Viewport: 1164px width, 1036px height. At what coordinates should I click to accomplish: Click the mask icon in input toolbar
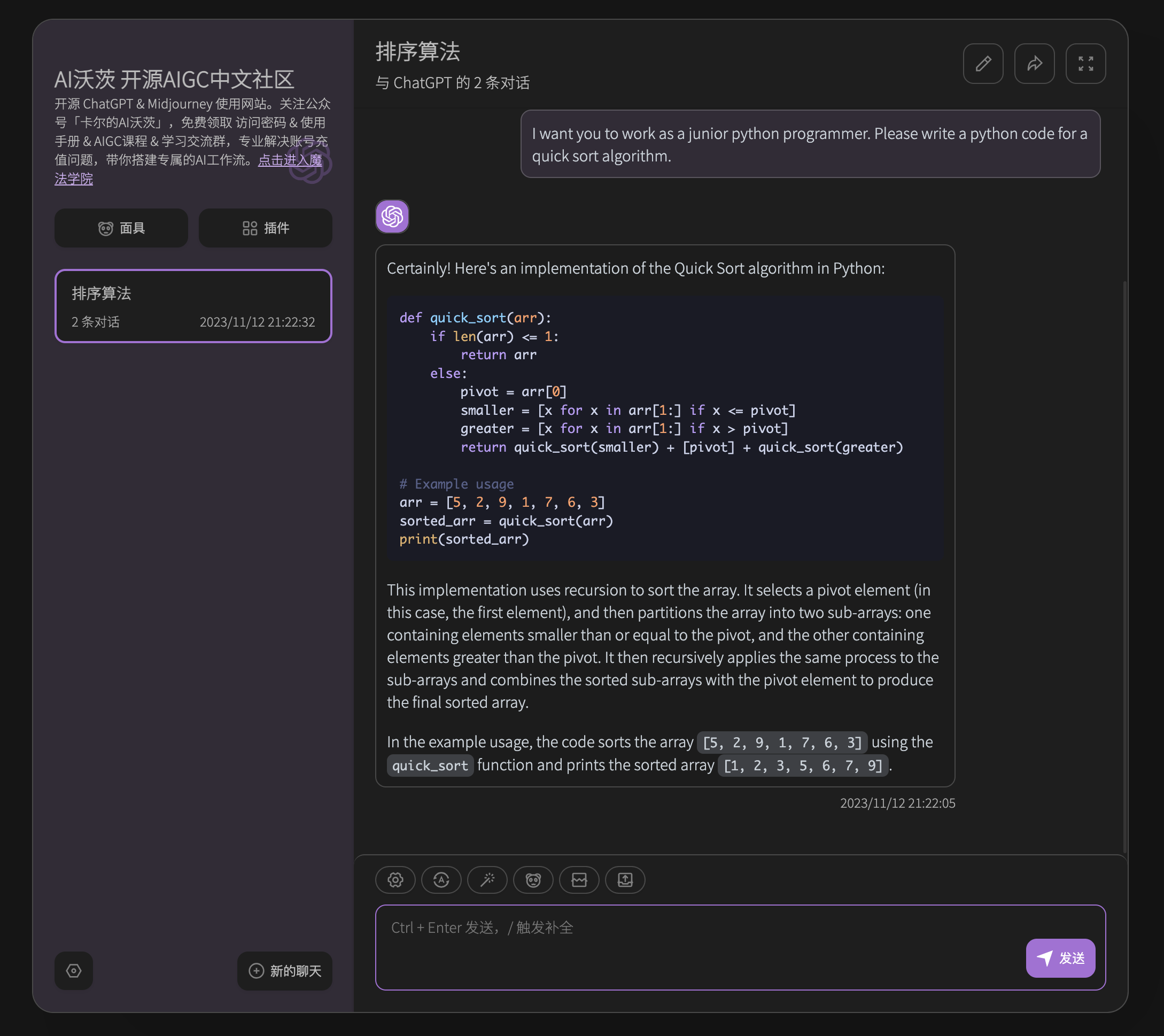pos(533,880)
